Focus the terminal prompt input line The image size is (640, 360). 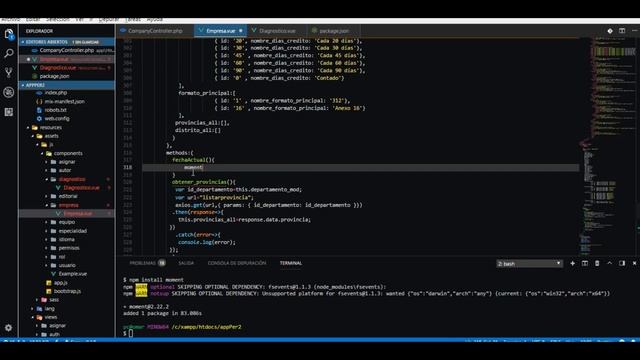click(131, 333)
